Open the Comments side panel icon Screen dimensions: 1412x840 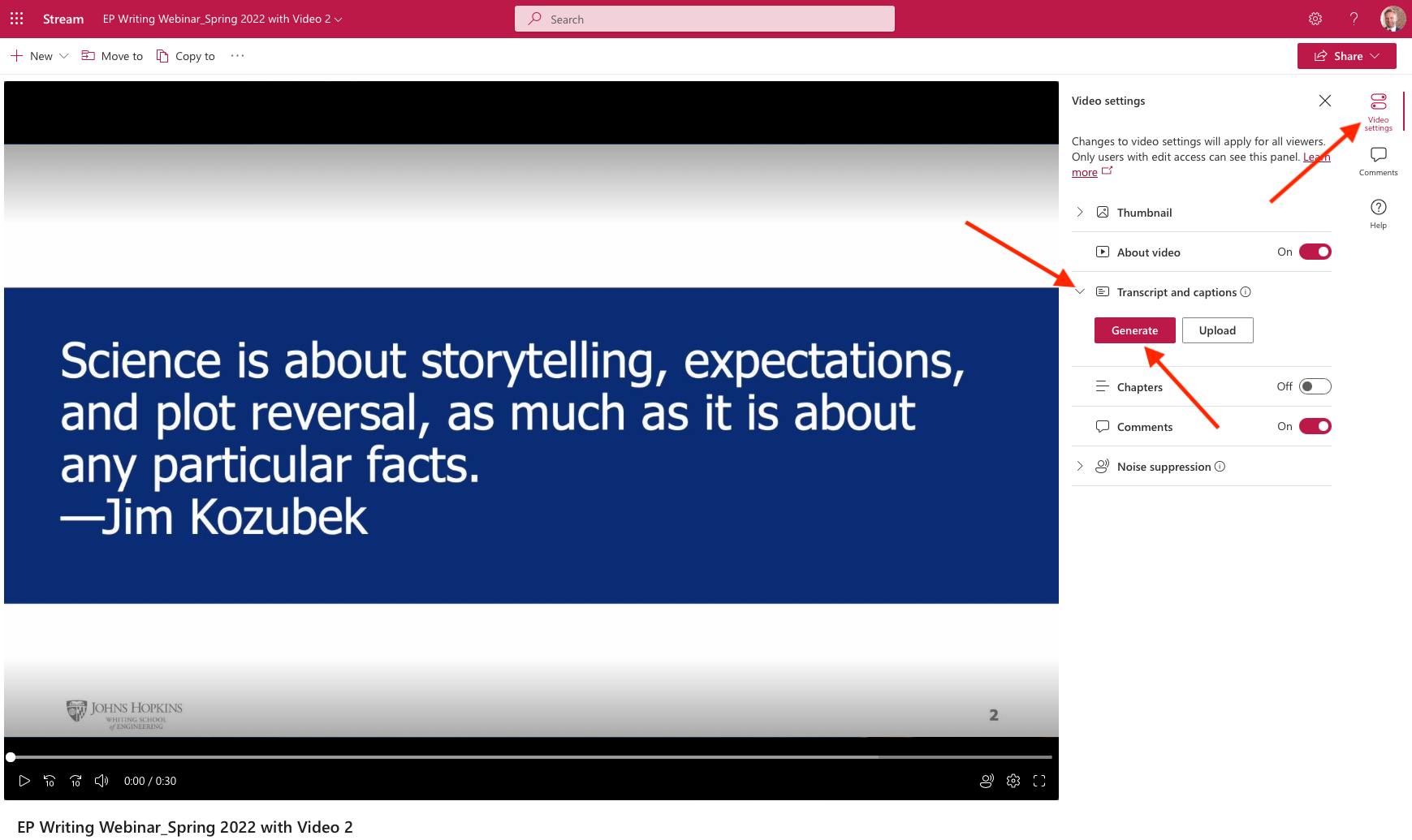pos(1378,162)
